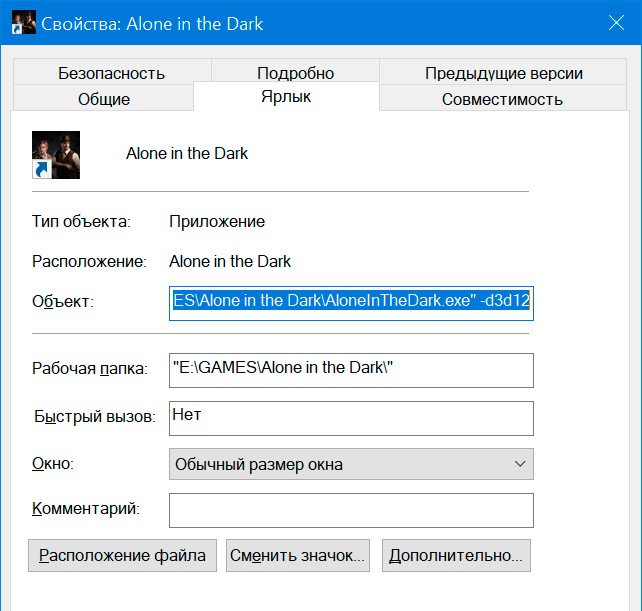
Task: Focus the Быстрый вызов hotkey field
Action: (351, 418)
